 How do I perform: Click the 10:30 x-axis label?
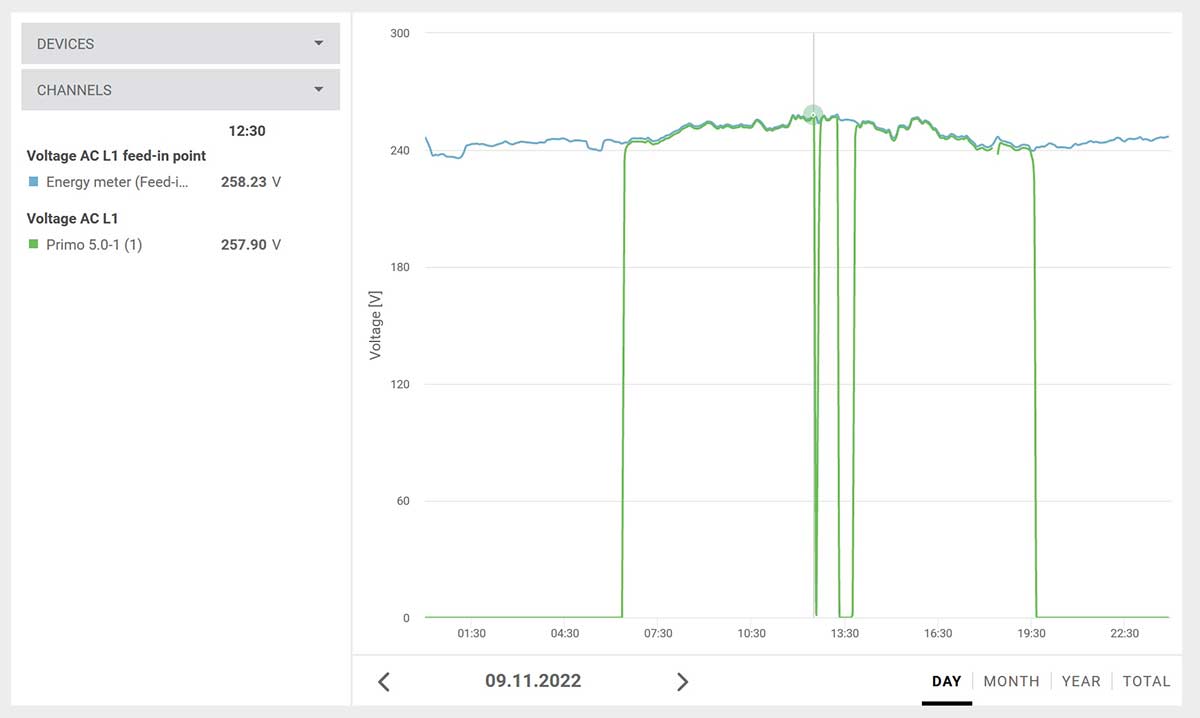point(752,633)
